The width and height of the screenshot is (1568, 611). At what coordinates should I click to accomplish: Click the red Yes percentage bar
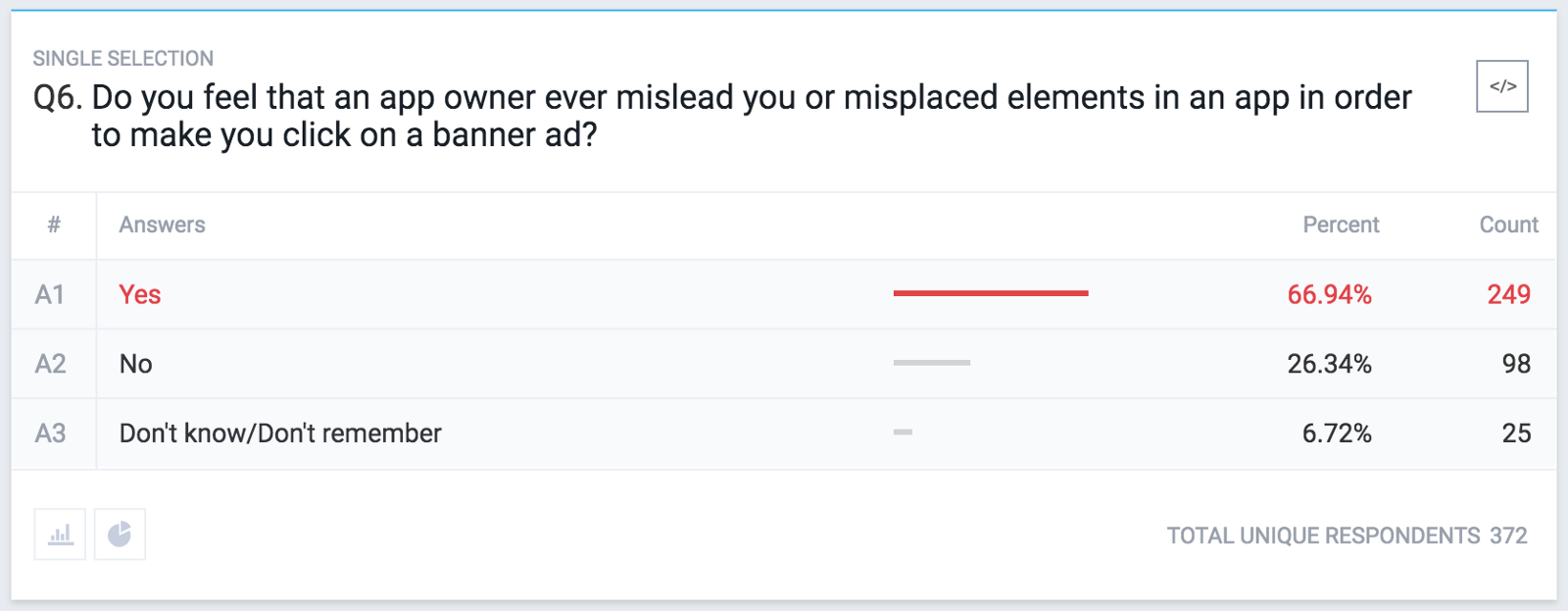[x=990, y=293]
